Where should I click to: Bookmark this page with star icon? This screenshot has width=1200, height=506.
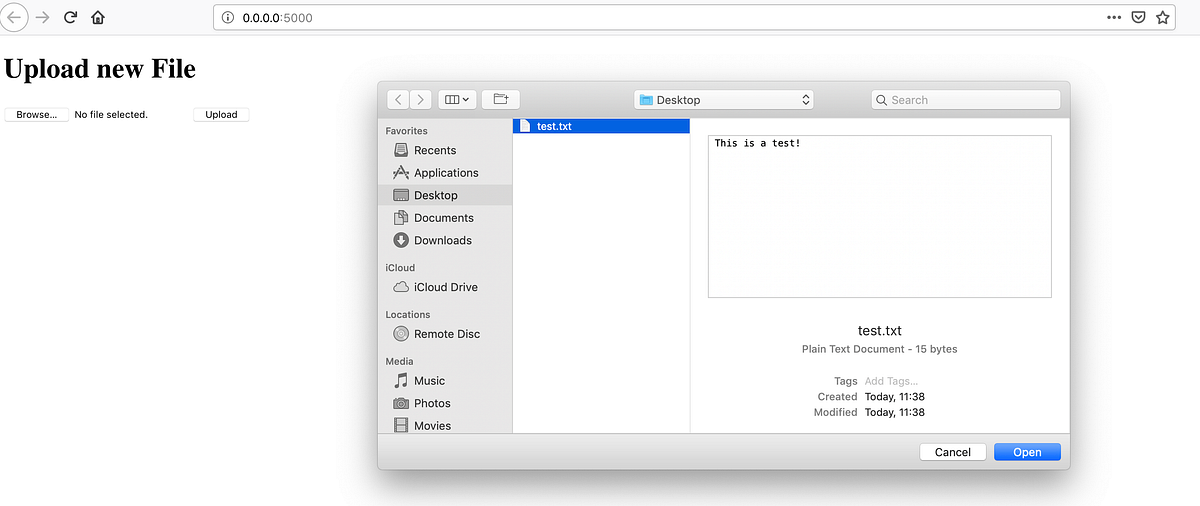coord(1163,17)
